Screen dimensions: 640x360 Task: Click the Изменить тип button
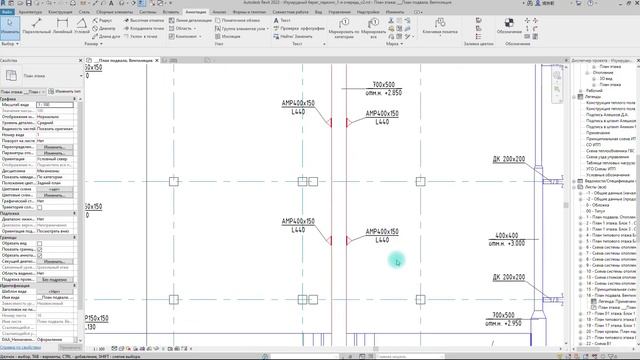tap(64, 91)
